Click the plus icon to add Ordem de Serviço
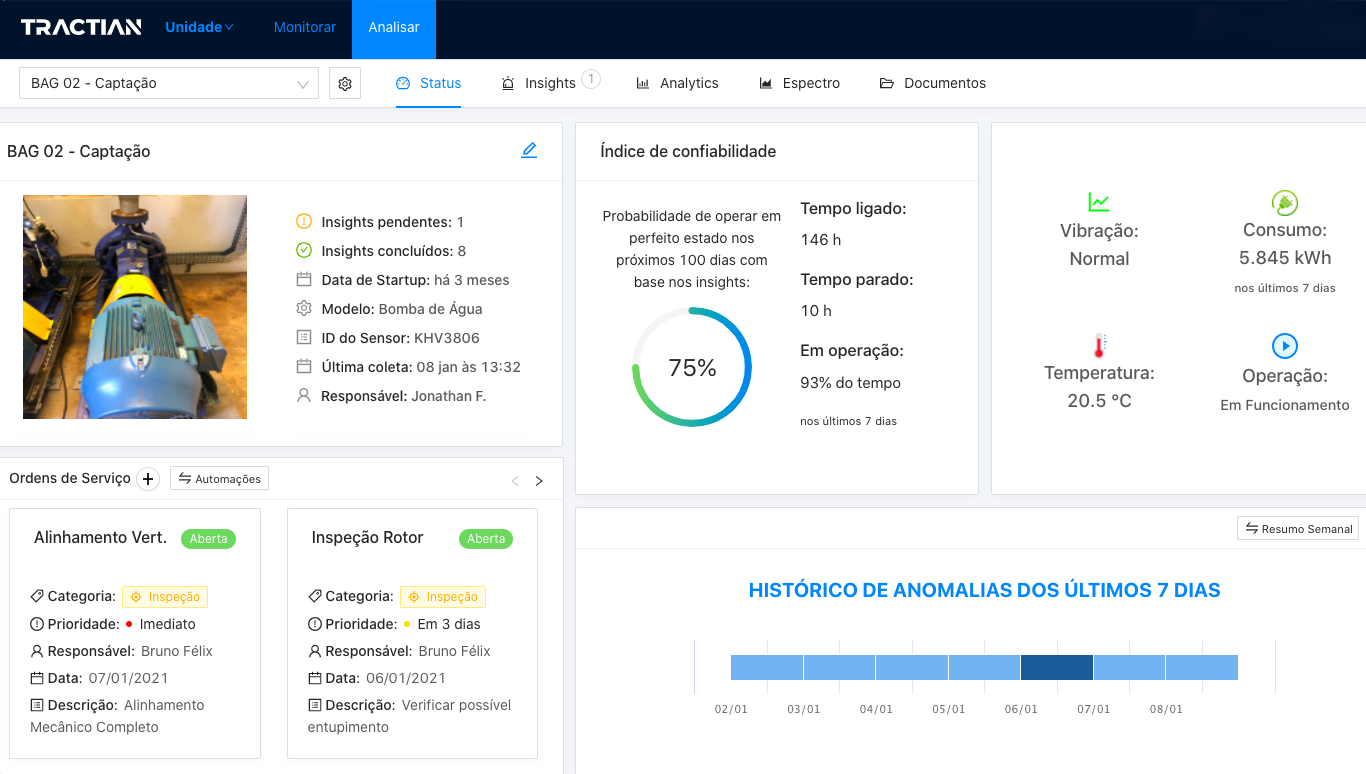The width and height of the screenshot is (1366, 774). tap(148, 479)
